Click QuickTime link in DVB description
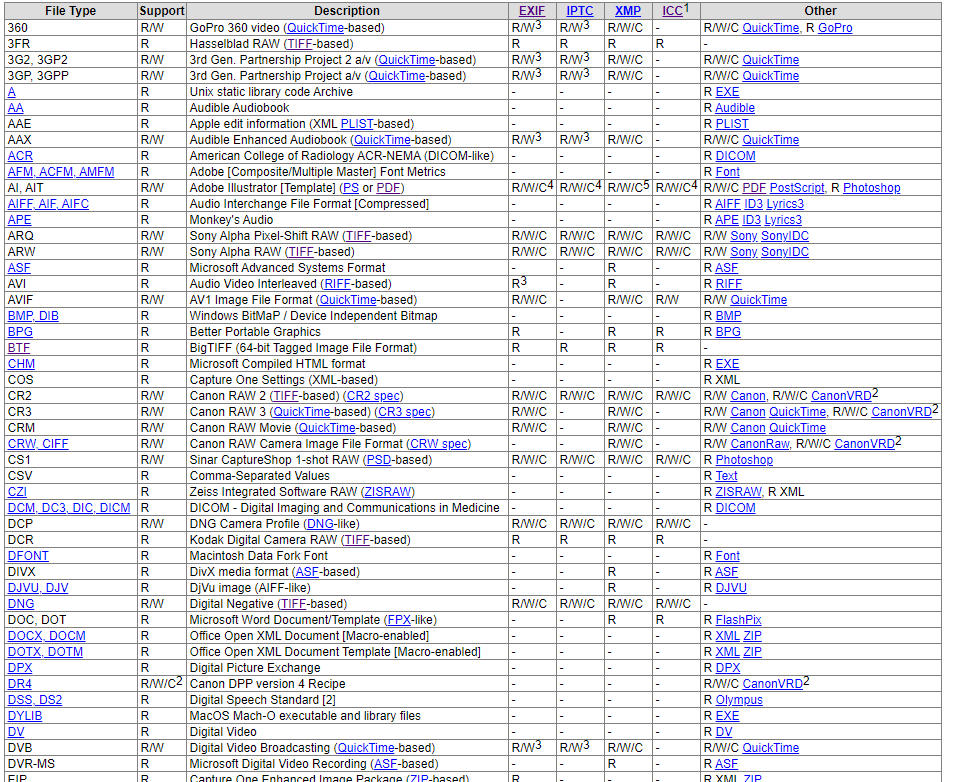 366,748
